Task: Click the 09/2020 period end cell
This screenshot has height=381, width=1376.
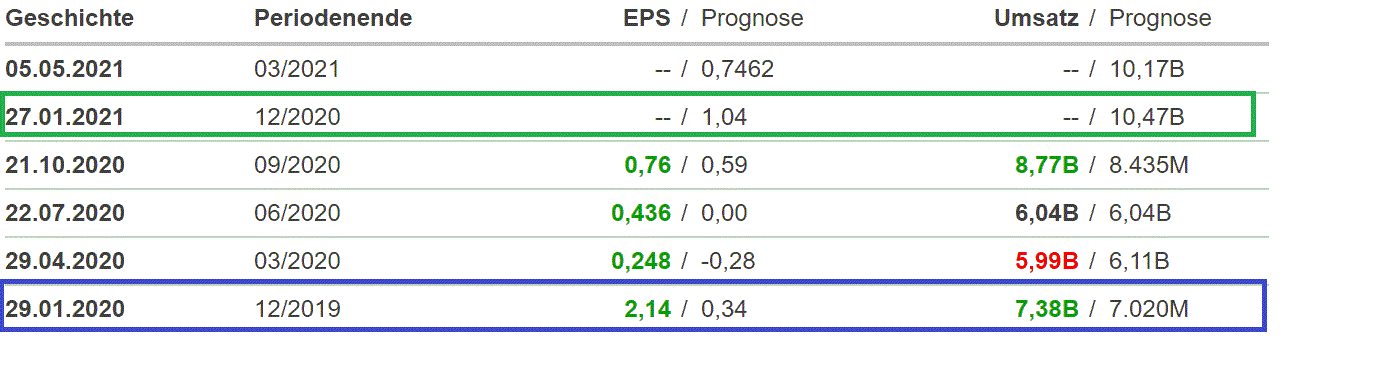Action: tap(297, 165)
